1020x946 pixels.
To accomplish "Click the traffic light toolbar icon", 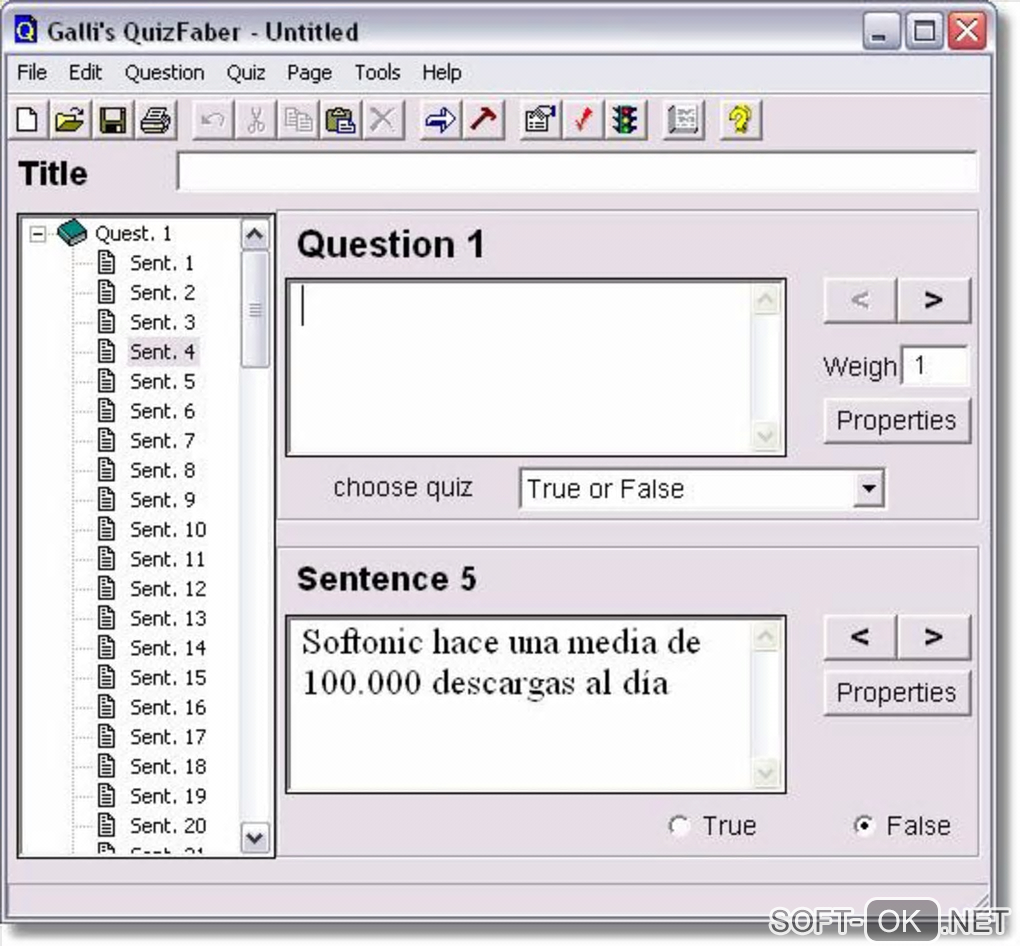I will coord(627,121).
